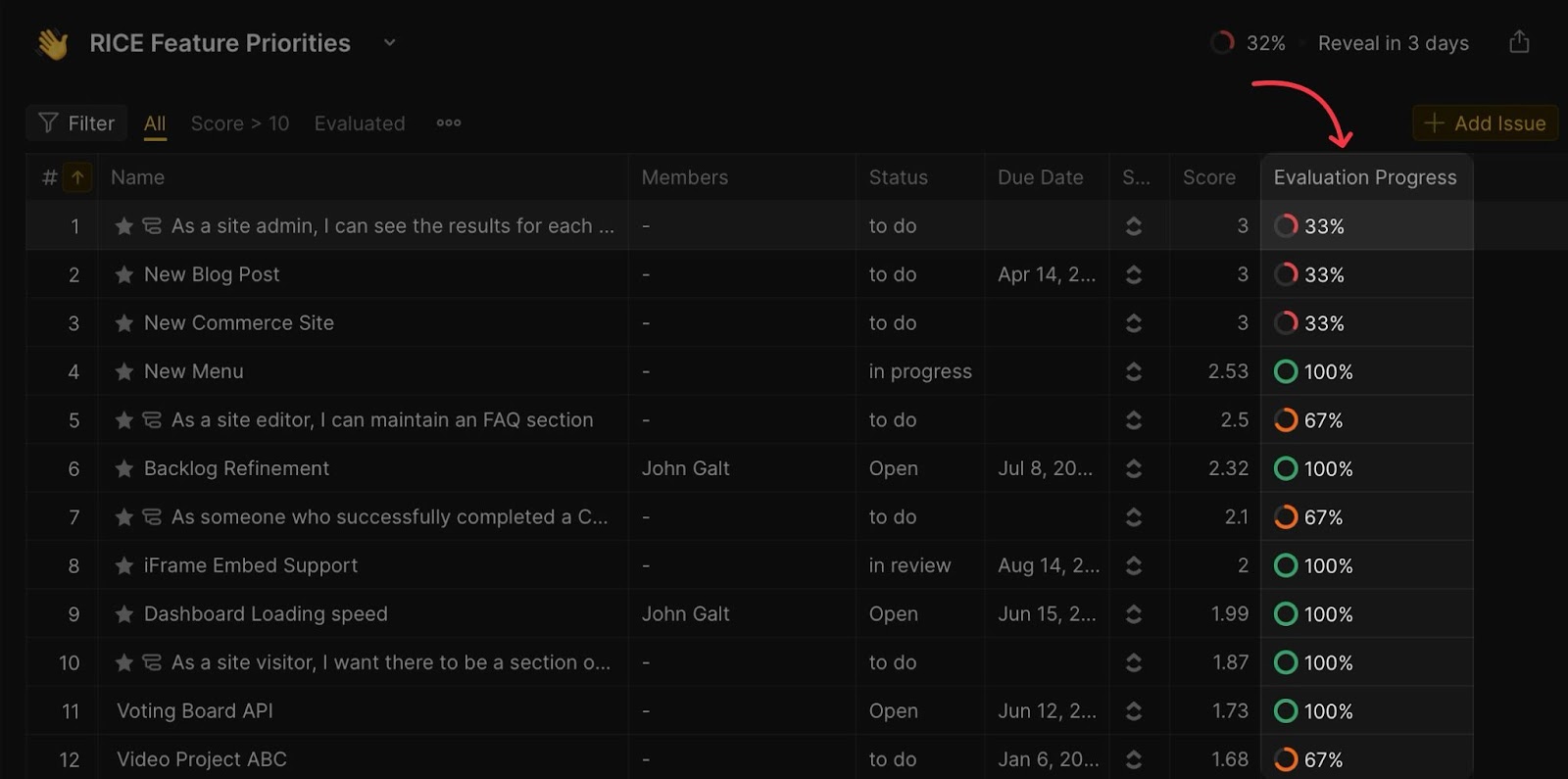Click the filter funnel icon
The height and width of the screenshot is (779, 1568).
(x=48, y=123)
